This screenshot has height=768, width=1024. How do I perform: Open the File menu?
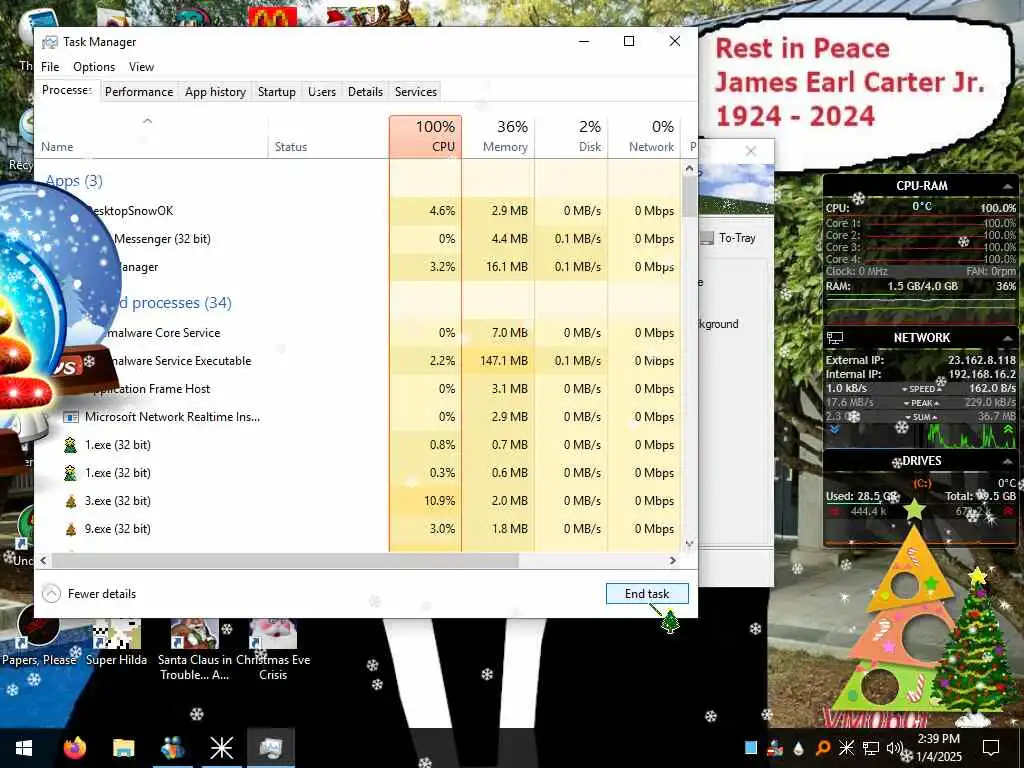50,67
